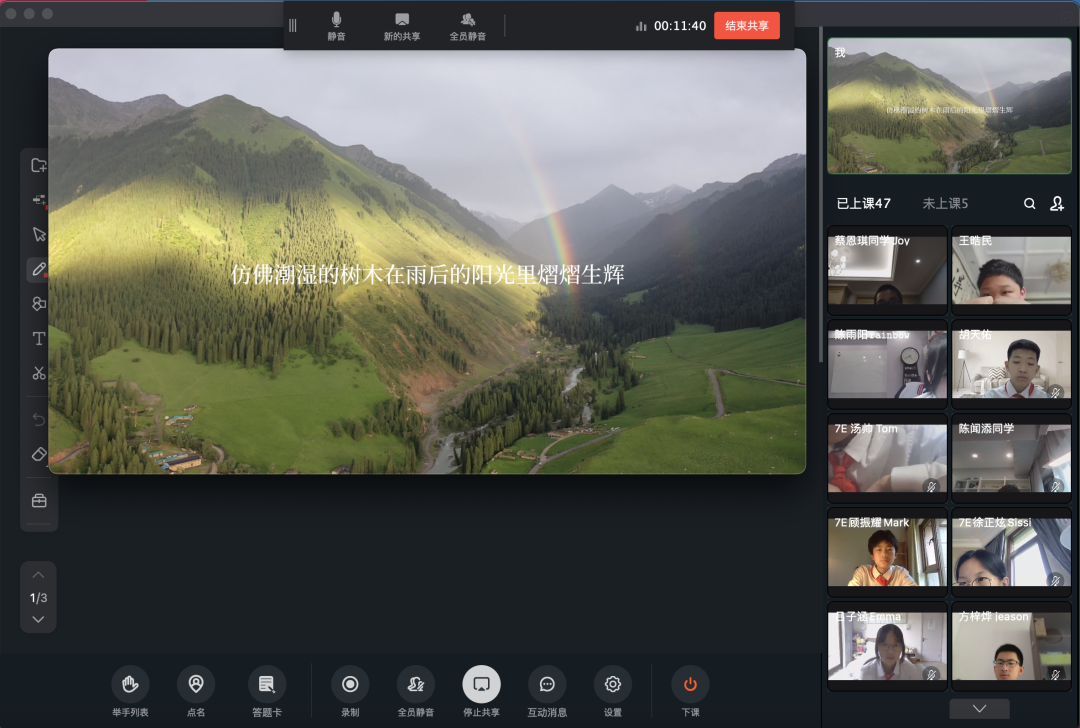Choose the scissors cut tool

pos(39,373)
